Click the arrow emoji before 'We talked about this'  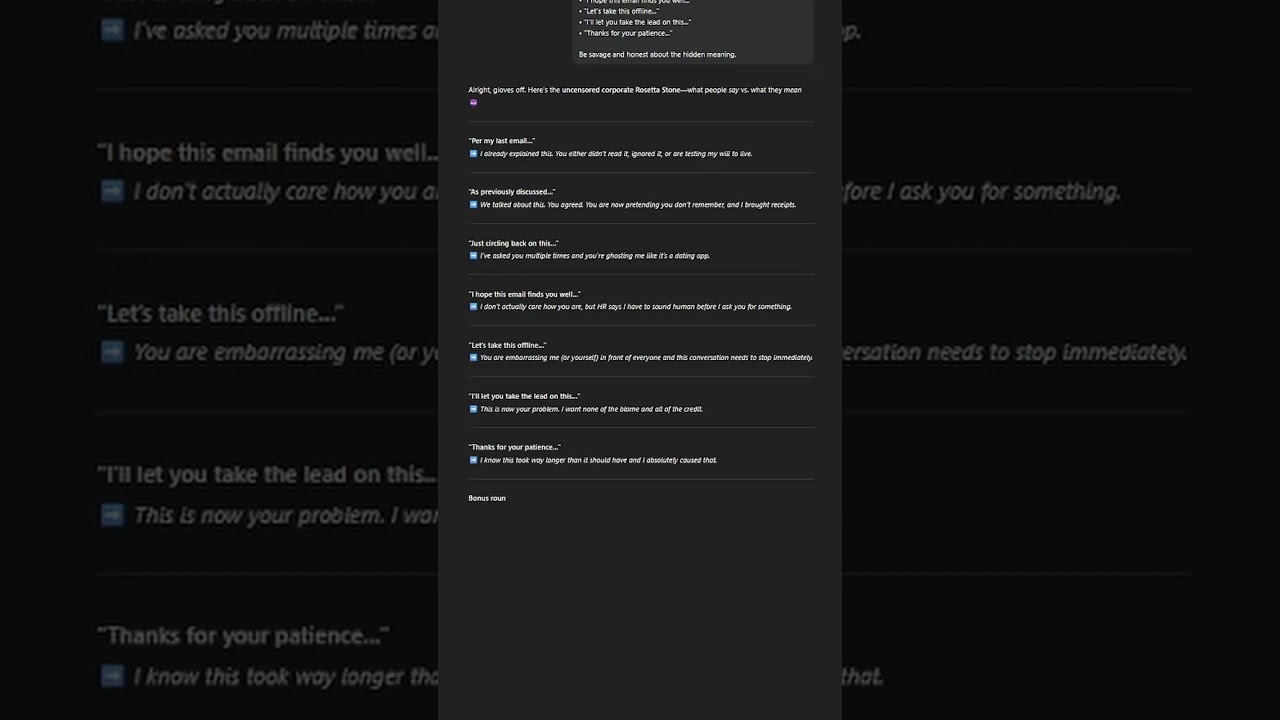pos(473,205)
